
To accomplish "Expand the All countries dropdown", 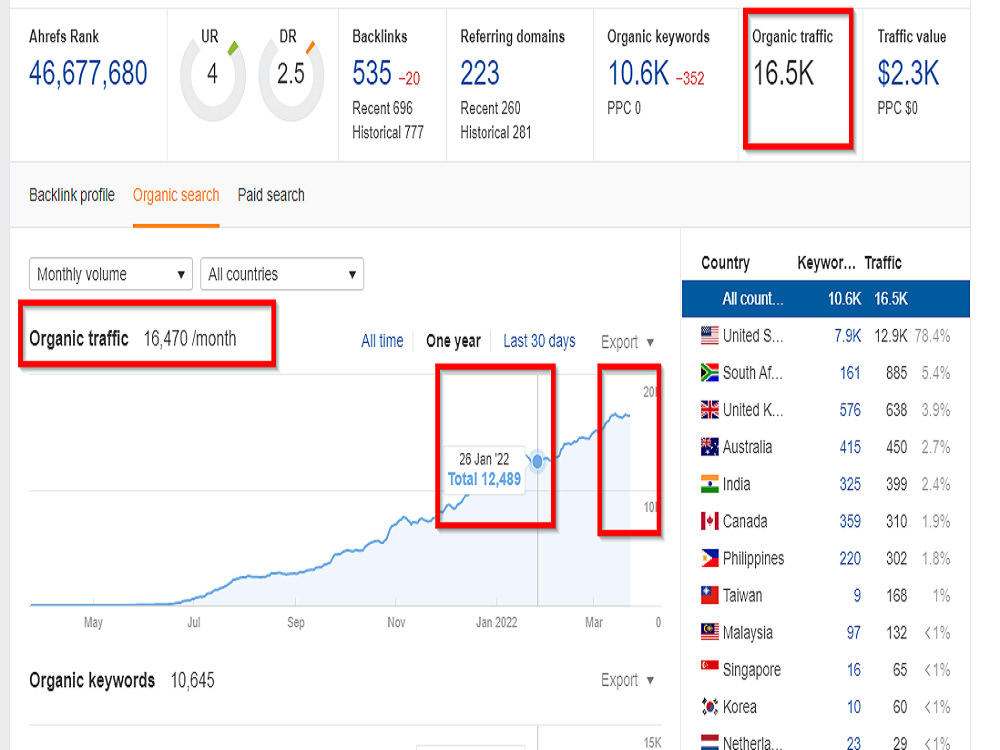I will point(282,274).
